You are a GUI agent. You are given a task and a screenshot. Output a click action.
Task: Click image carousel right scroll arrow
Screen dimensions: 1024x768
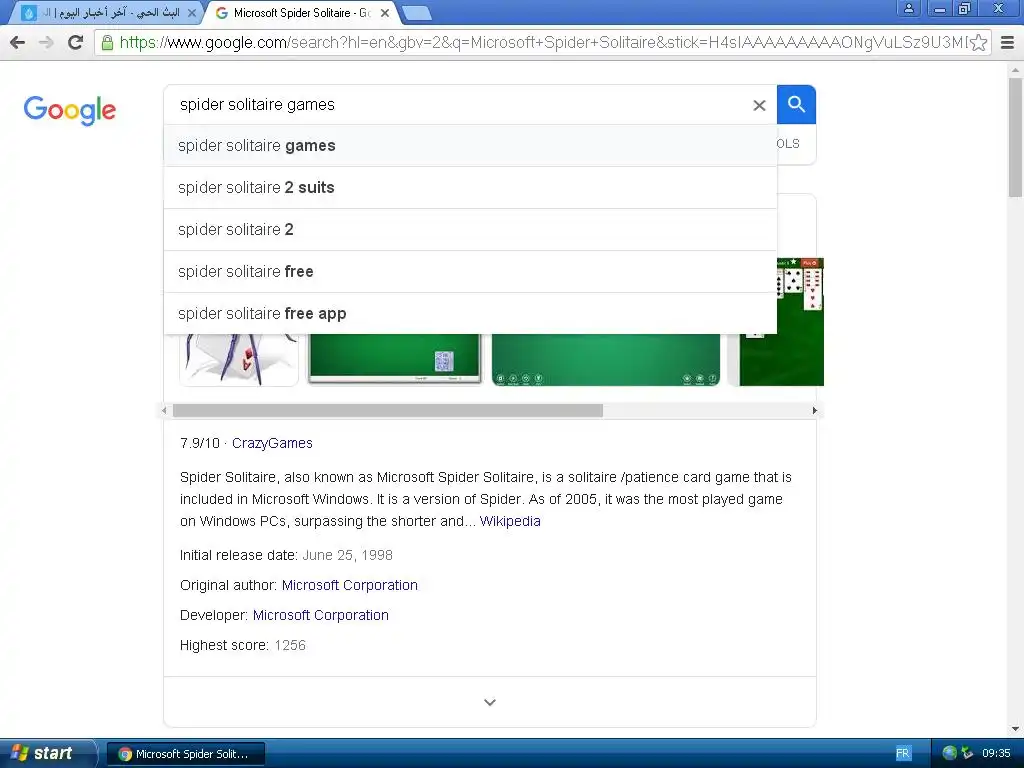814,410
